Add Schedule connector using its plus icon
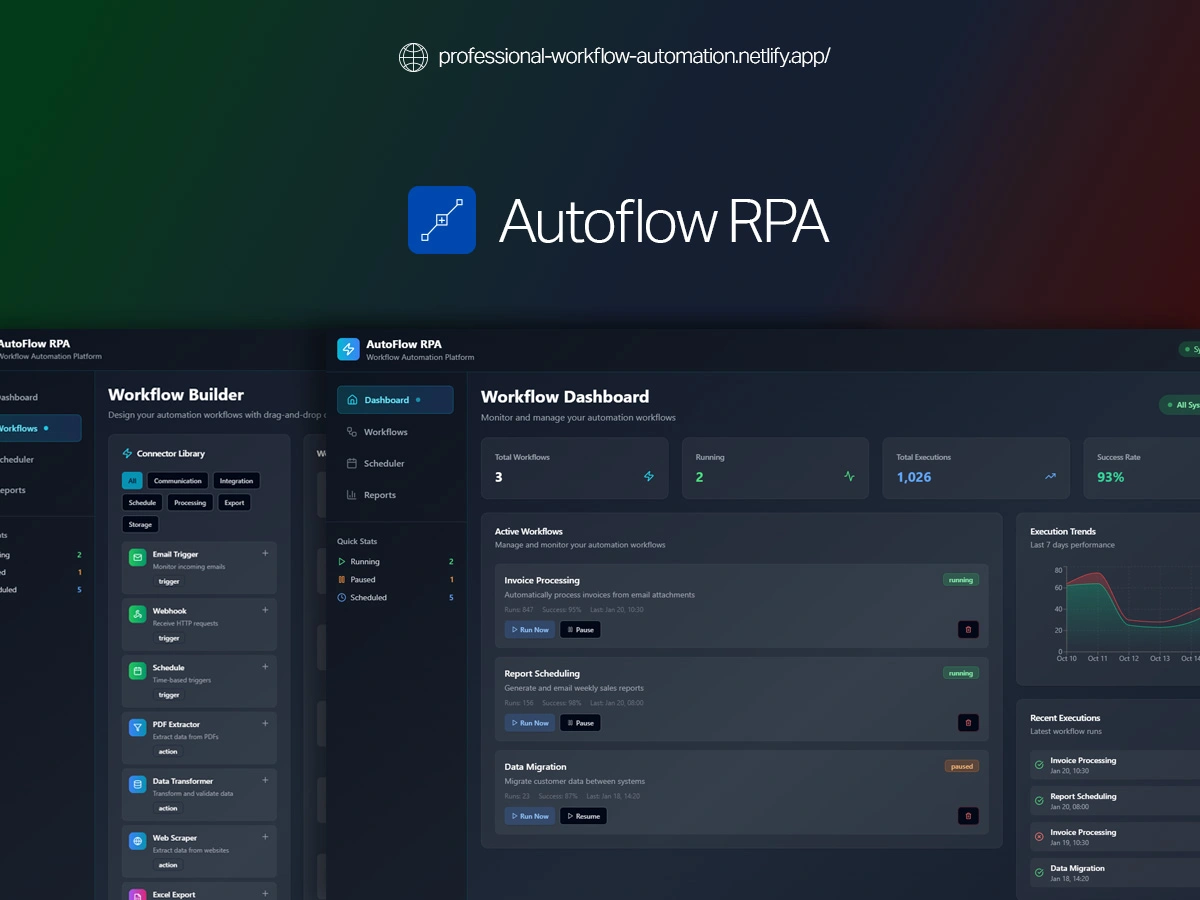This screenshot has height=900, width=1200. click(x=265, y=667)
